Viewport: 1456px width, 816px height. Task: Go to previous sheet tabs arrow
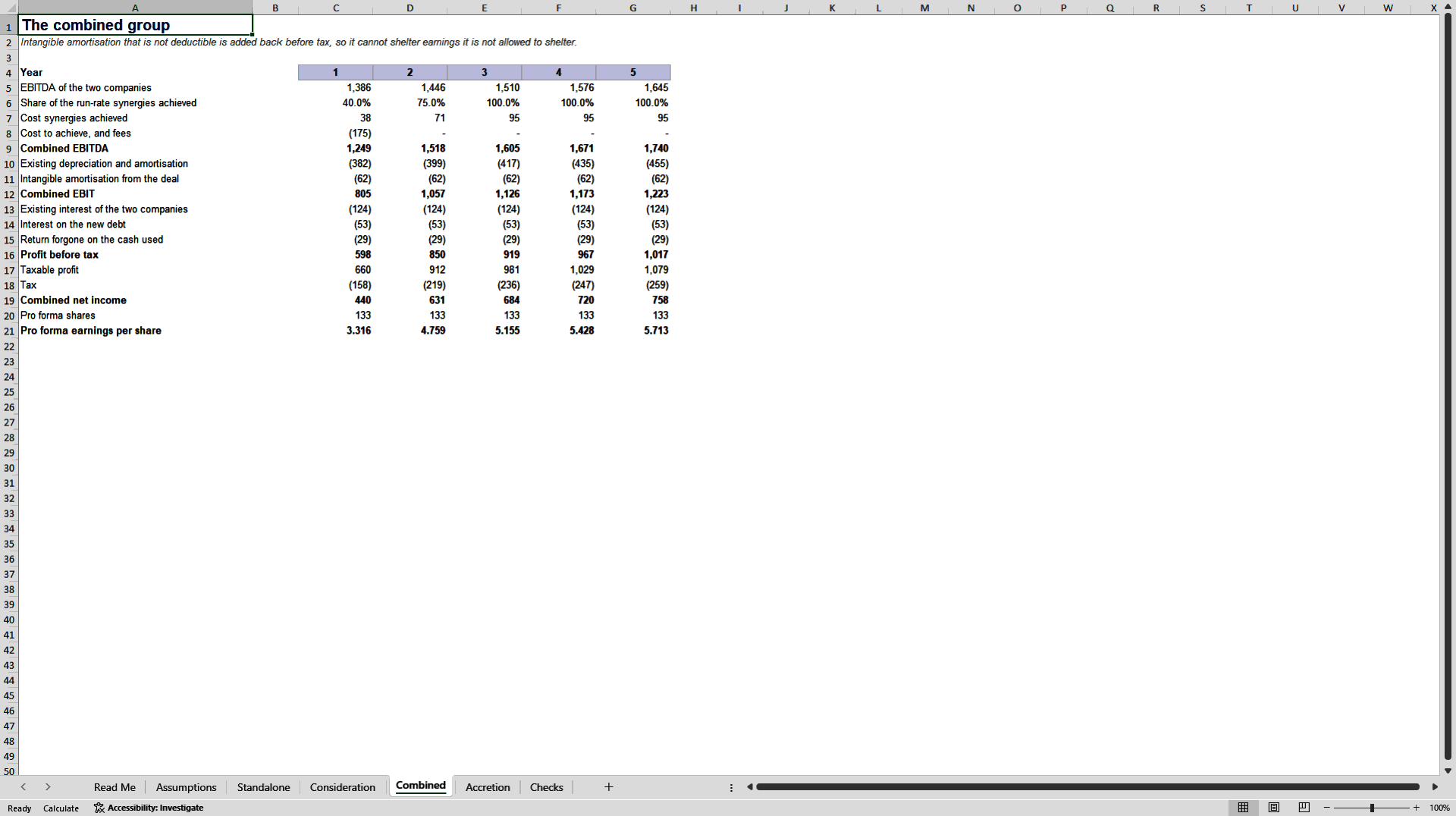24,787
